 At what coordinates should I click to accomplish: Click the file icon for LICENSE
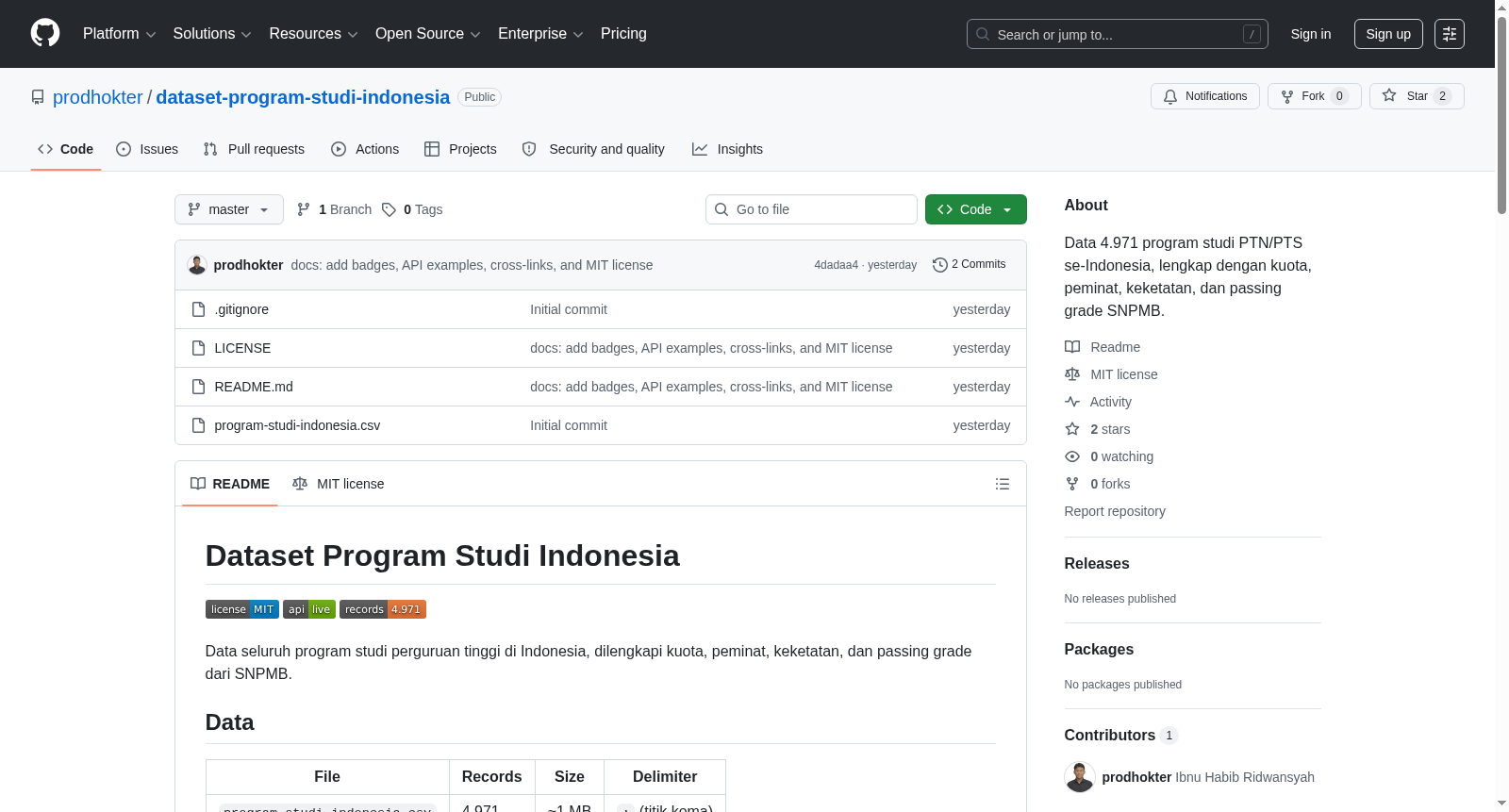point(198,348)
